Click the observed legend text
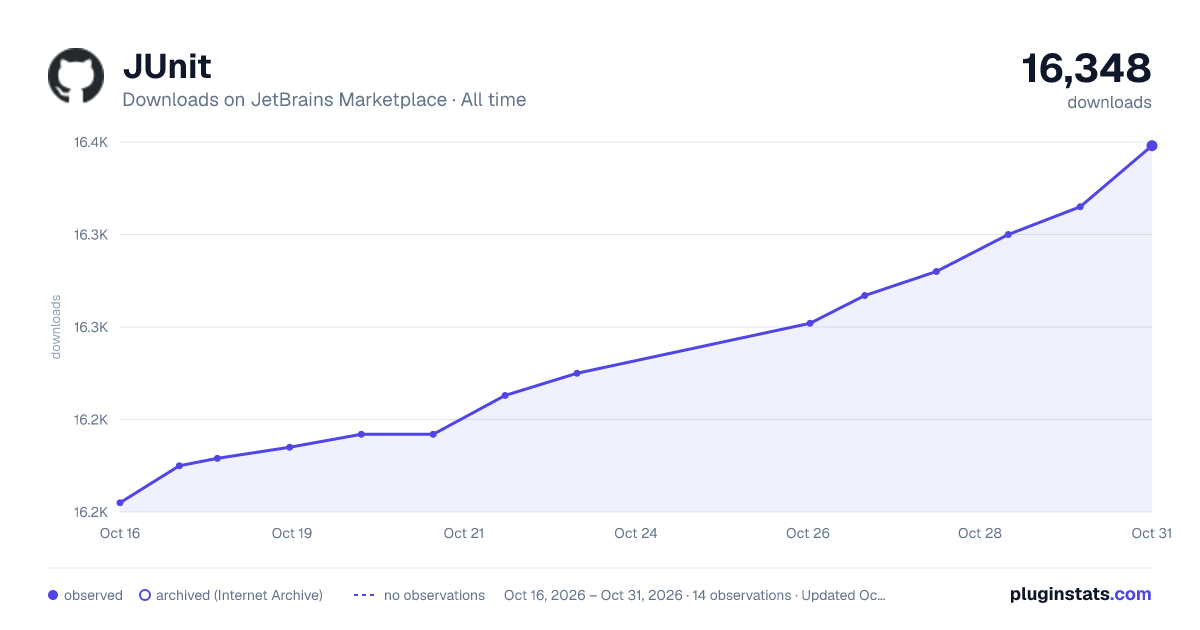1200x630 pixels. pos(93,595)
